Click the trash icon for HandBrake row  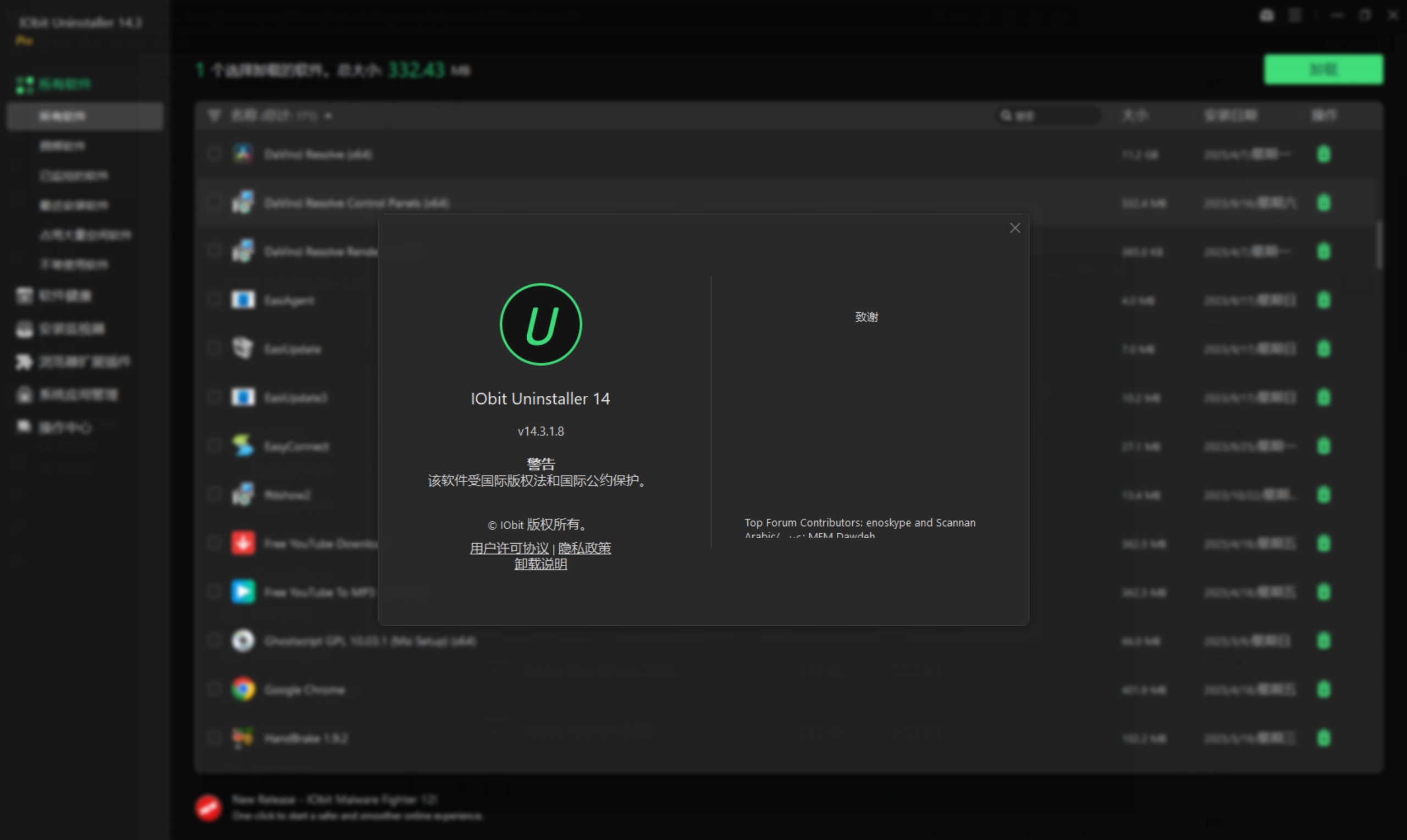click(x=1323, y=738)
